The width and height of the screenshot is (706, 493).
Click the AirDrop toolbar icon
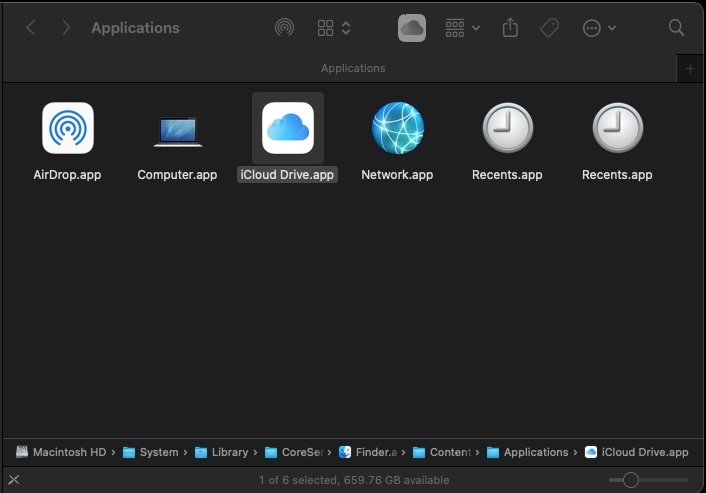284,28
